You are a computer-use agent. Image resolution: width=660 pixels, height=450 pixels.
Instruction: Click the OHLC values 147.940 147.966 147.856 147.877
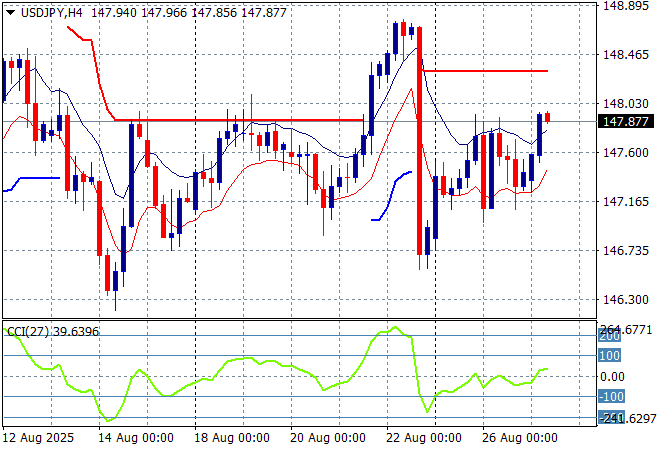[x=189, y=13]
